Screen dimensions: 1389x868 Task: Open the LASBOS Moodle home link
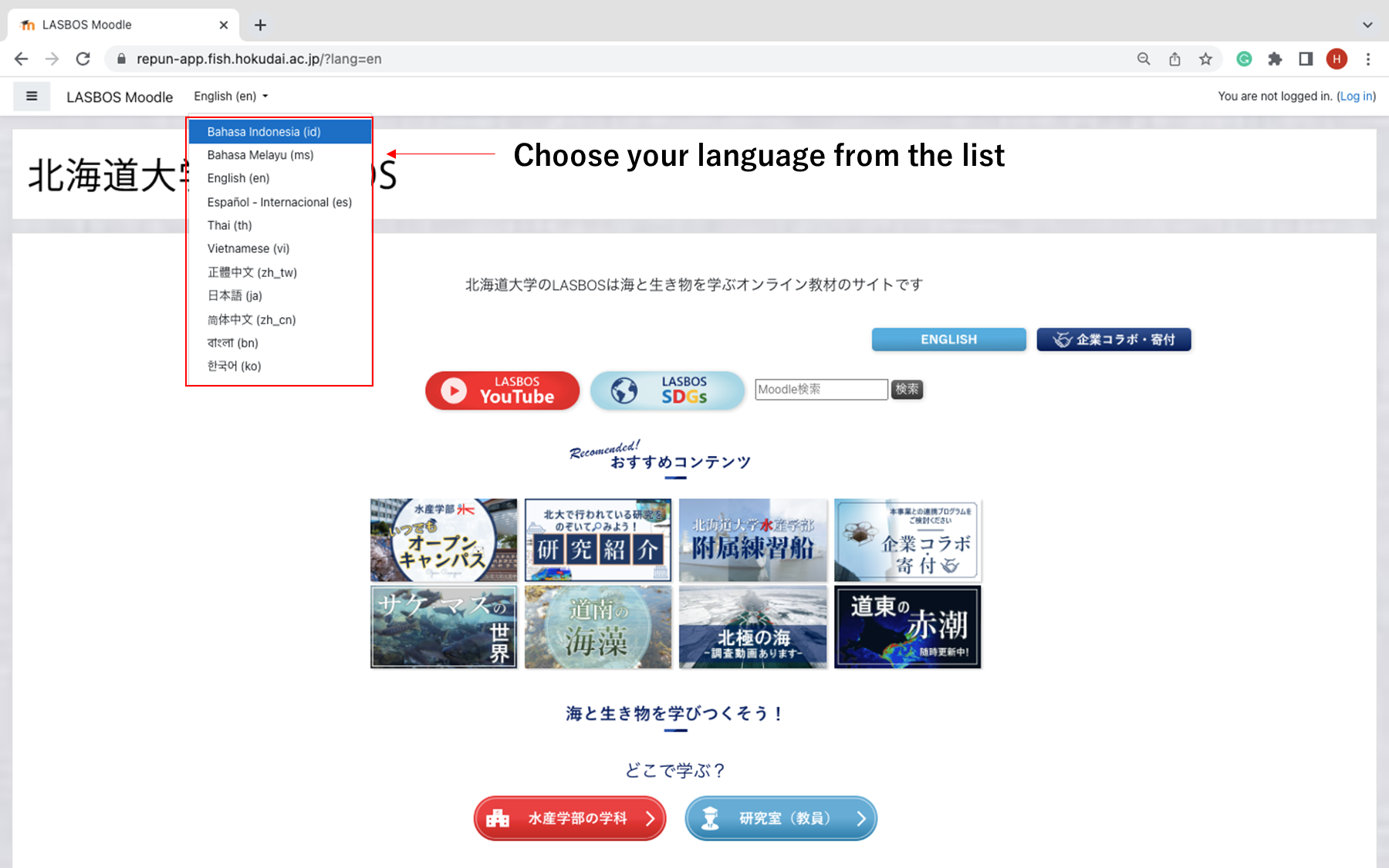coord(120,96)
